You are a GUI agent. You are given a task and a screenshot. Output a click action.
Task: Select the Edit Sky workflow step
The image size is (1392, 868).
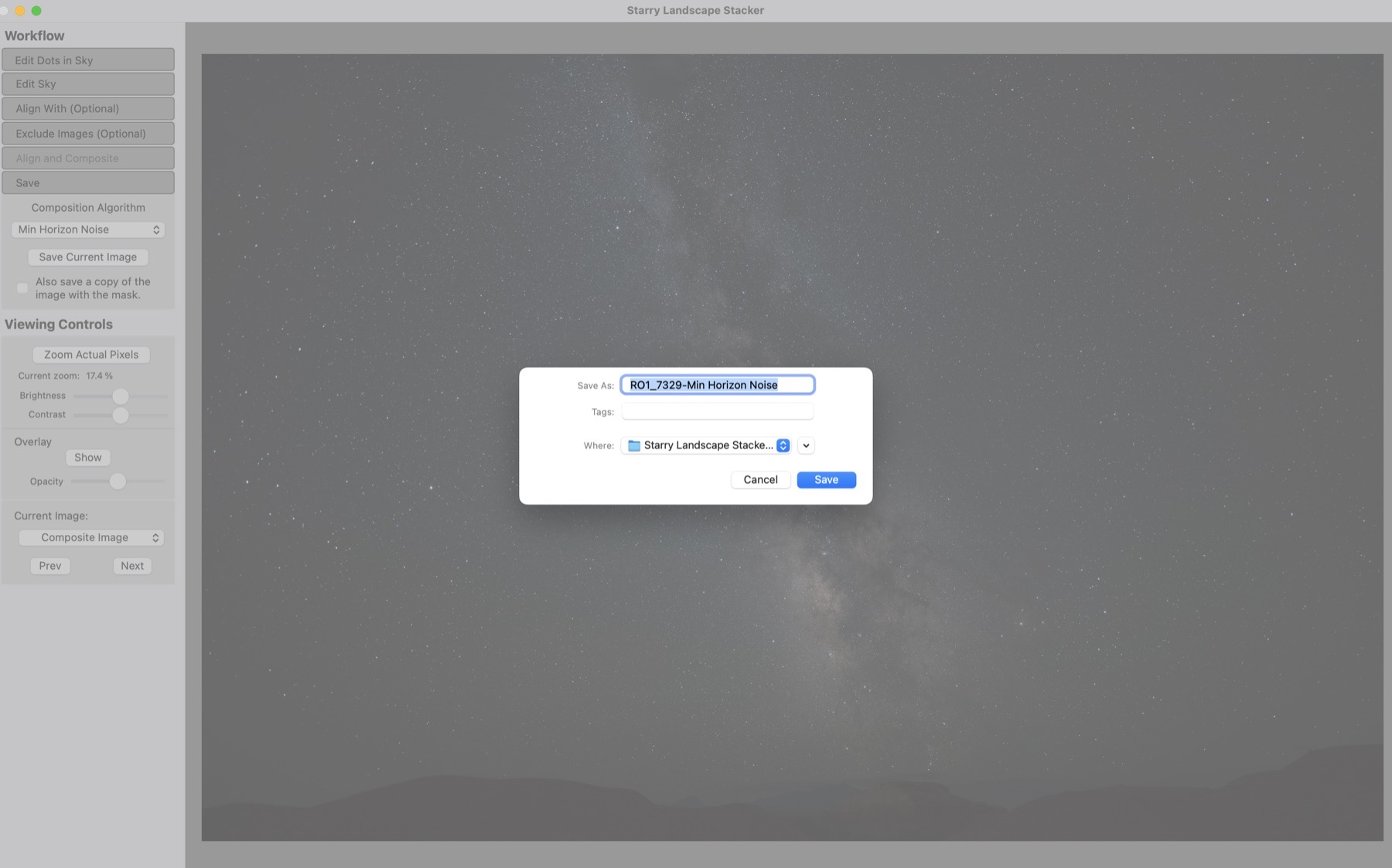88,84
